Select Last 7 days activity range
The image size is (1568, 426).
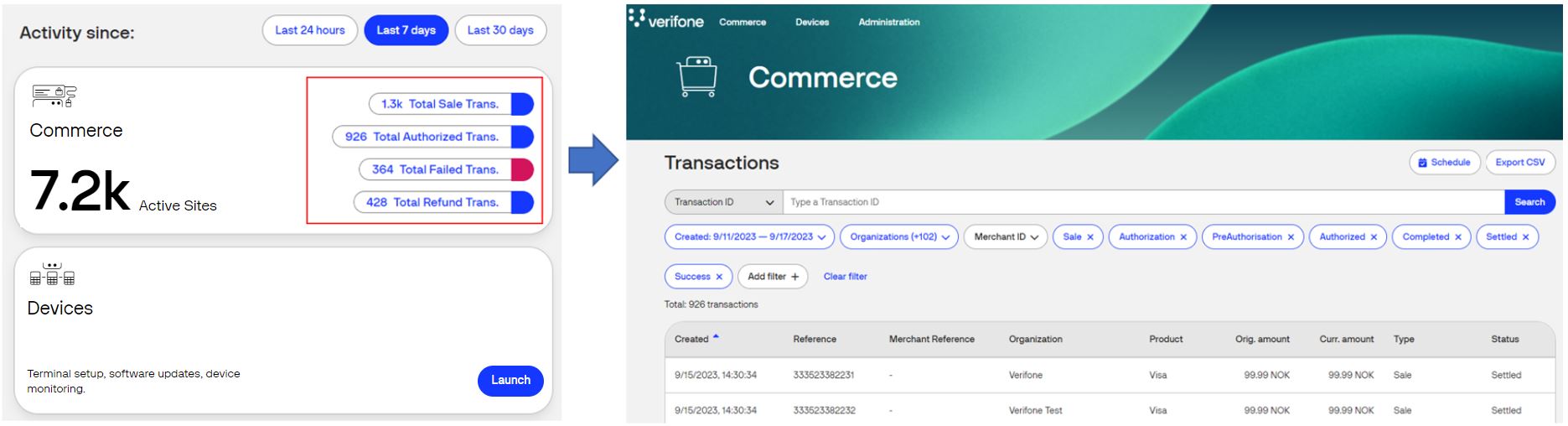[406, 30]
